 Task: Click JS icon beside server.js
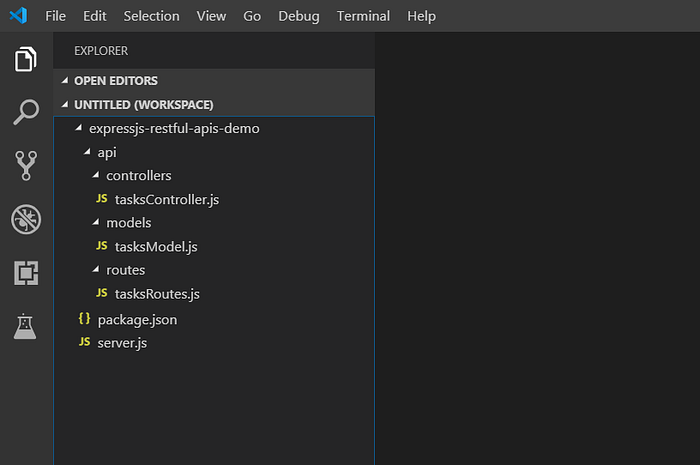pyautogui.click(x=84, y=342)
